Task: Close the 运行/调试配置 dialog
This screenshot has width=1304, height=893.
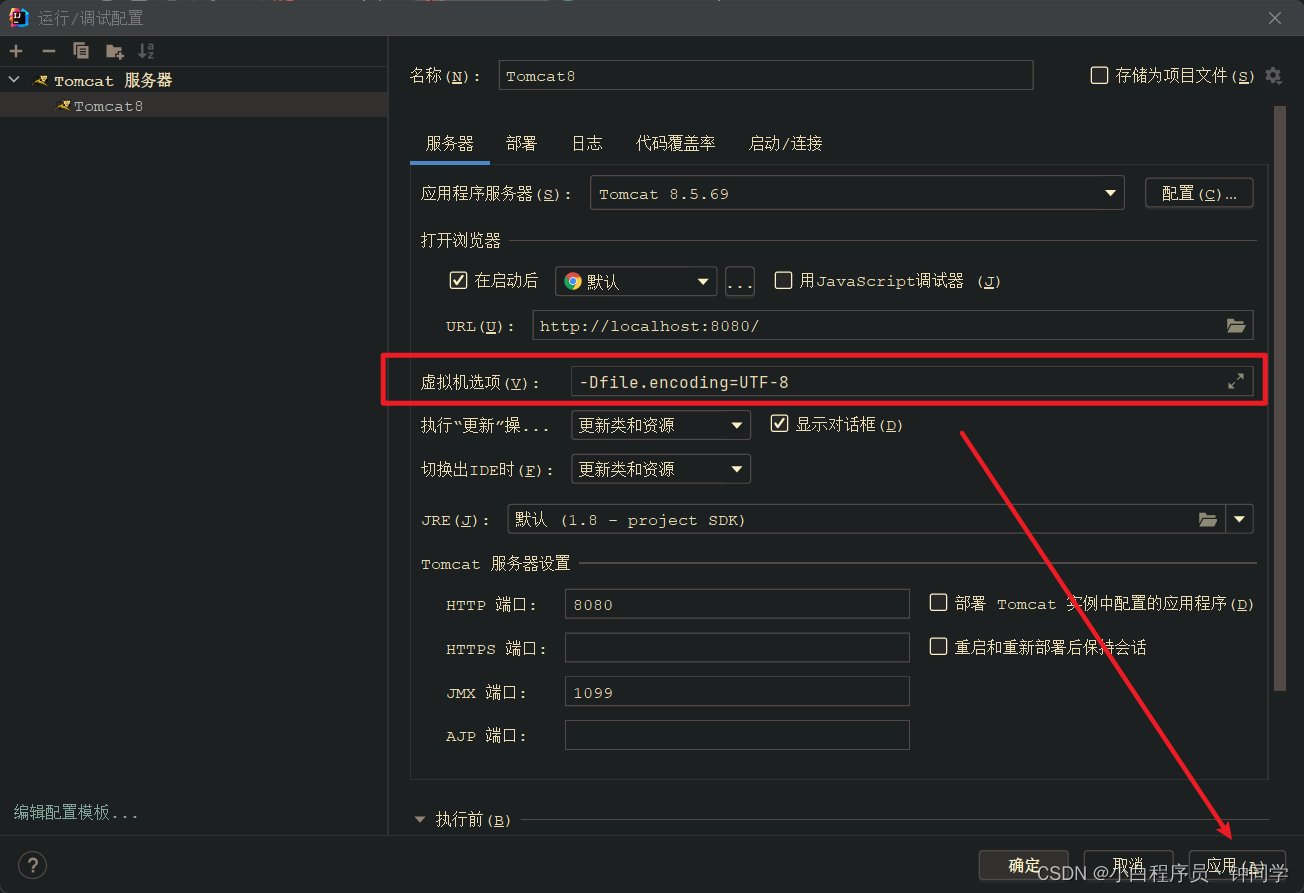Action: pos(1275,18)
